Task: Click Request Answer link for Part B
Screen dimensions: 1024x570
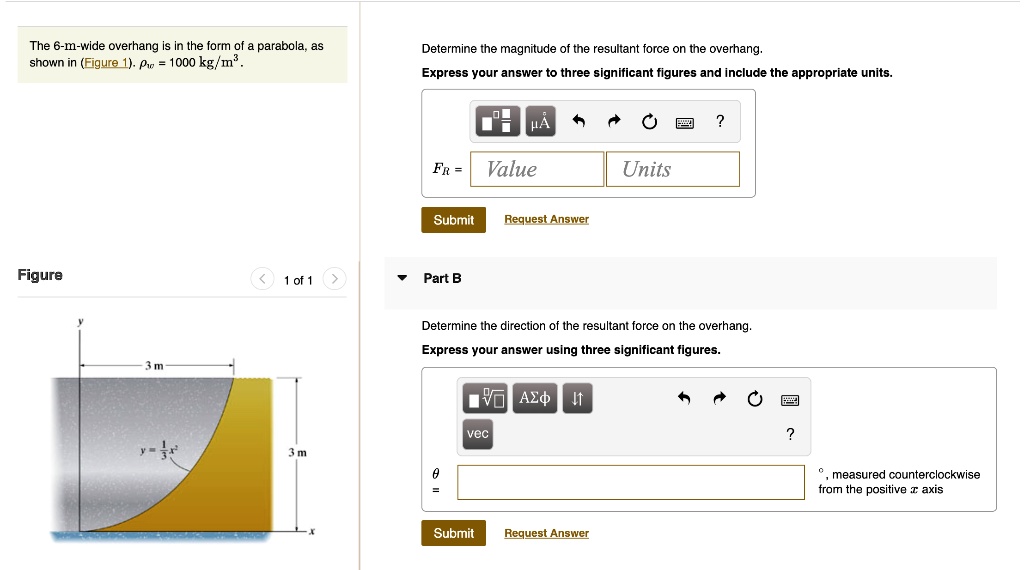Action: (x=546, y=533)
